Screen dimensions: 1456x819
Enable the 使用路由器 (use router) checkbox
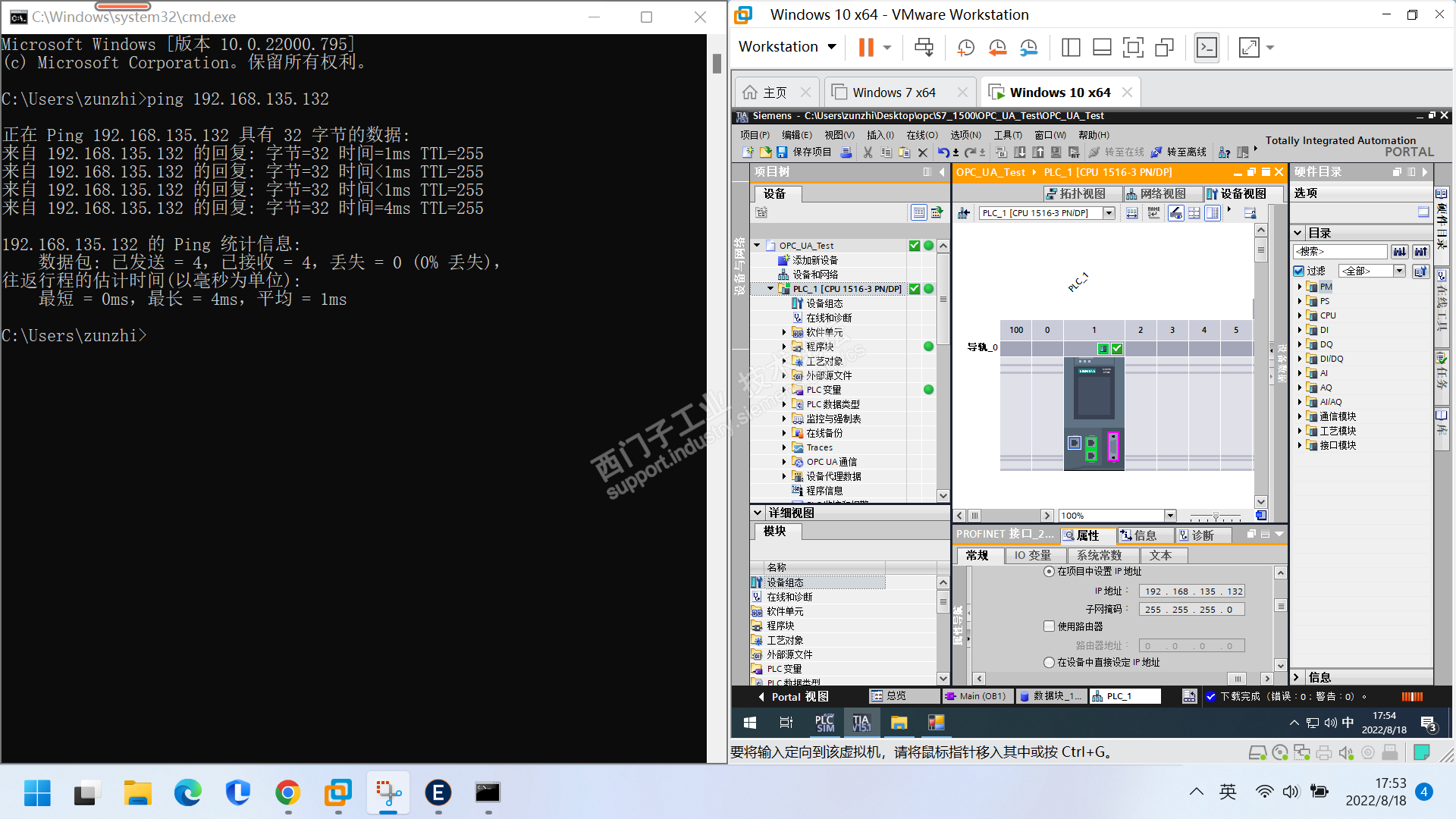pos(1049,626)
